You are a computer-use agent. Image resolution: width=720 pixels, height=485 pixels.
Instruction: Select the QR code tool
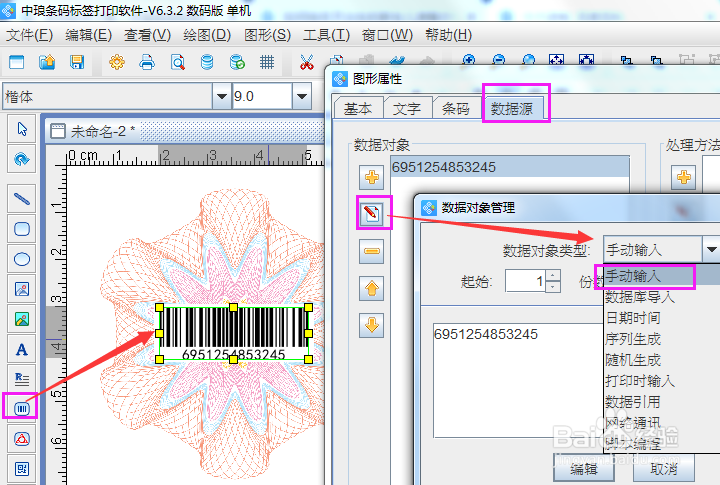click(21, 468)
